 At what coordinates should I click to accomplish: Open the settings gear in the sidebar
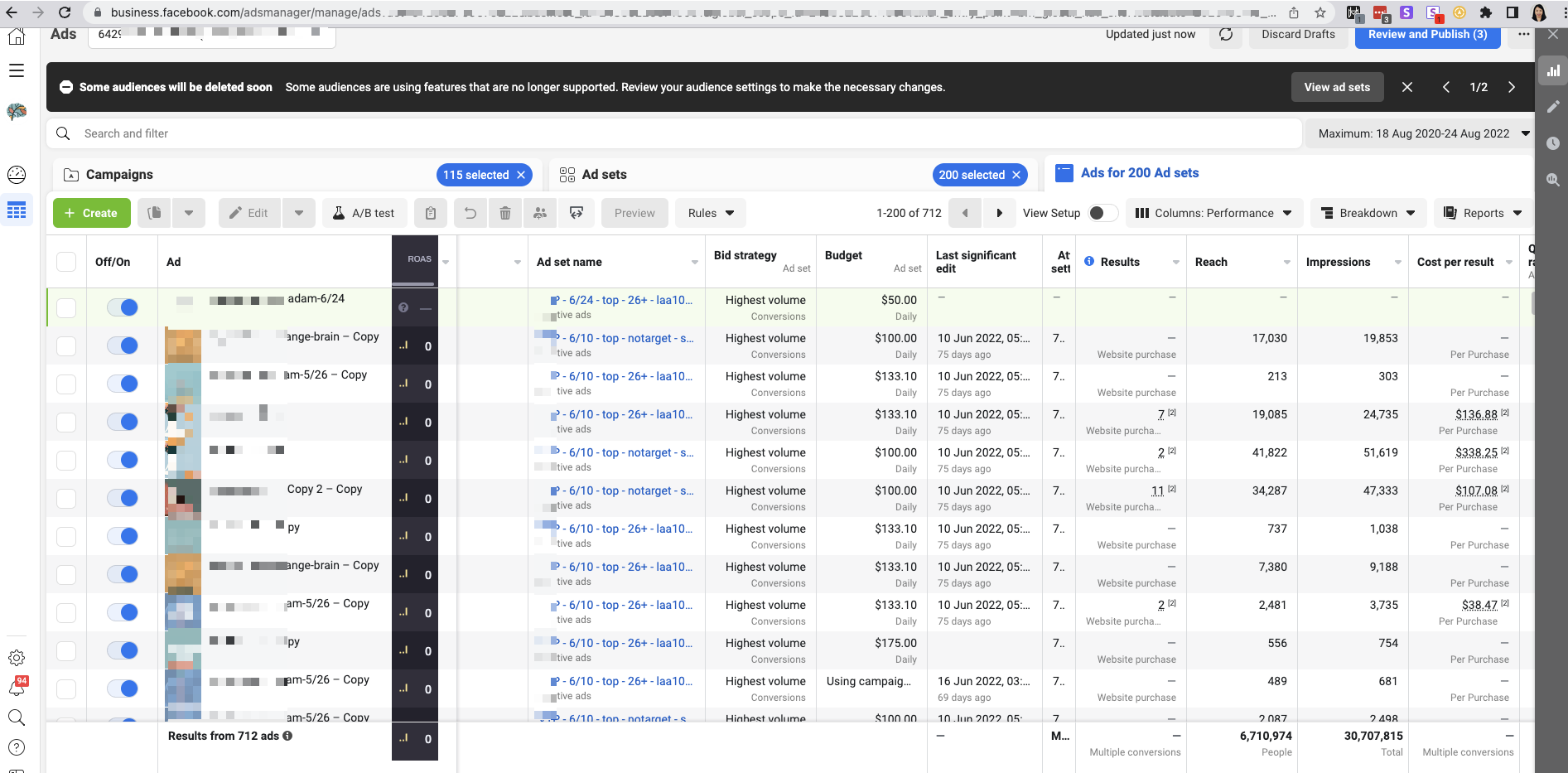[17, 658]
